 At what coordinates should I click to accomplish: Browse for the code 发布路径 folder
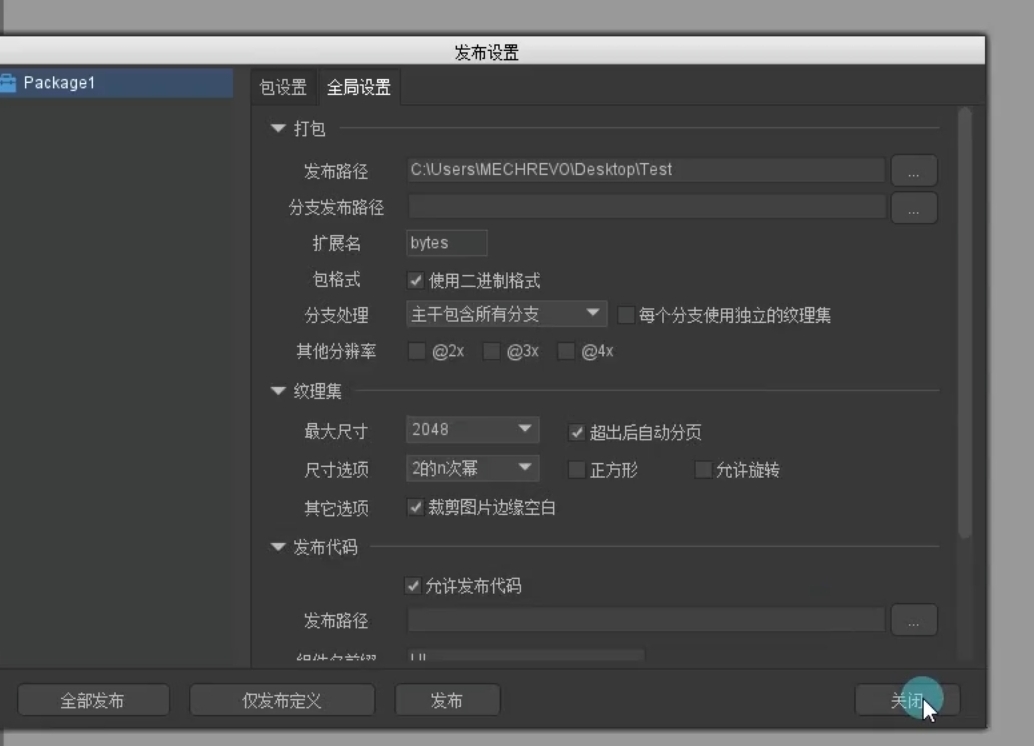(913, 621)
